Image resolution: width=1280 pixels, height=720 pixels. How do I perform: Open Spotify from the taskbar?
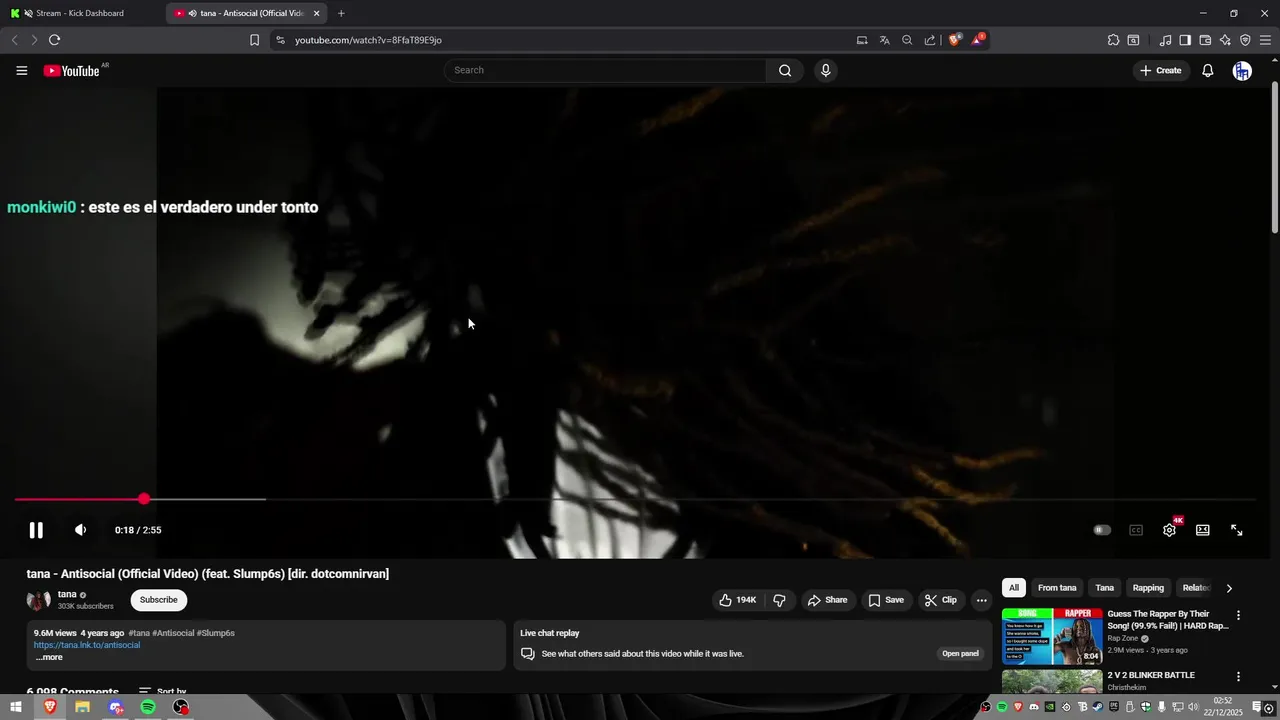148,707
